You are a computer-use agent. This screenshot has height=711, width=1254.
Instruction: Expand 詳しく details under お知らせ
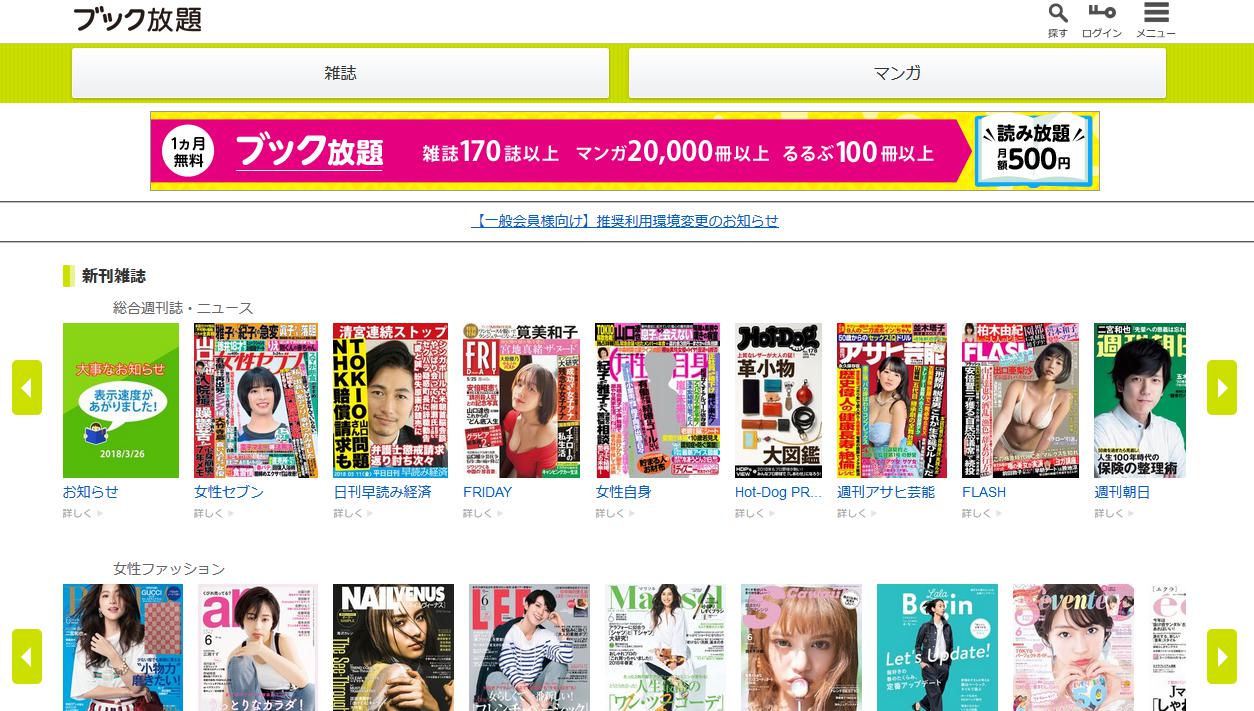click(x=83, y=513)
